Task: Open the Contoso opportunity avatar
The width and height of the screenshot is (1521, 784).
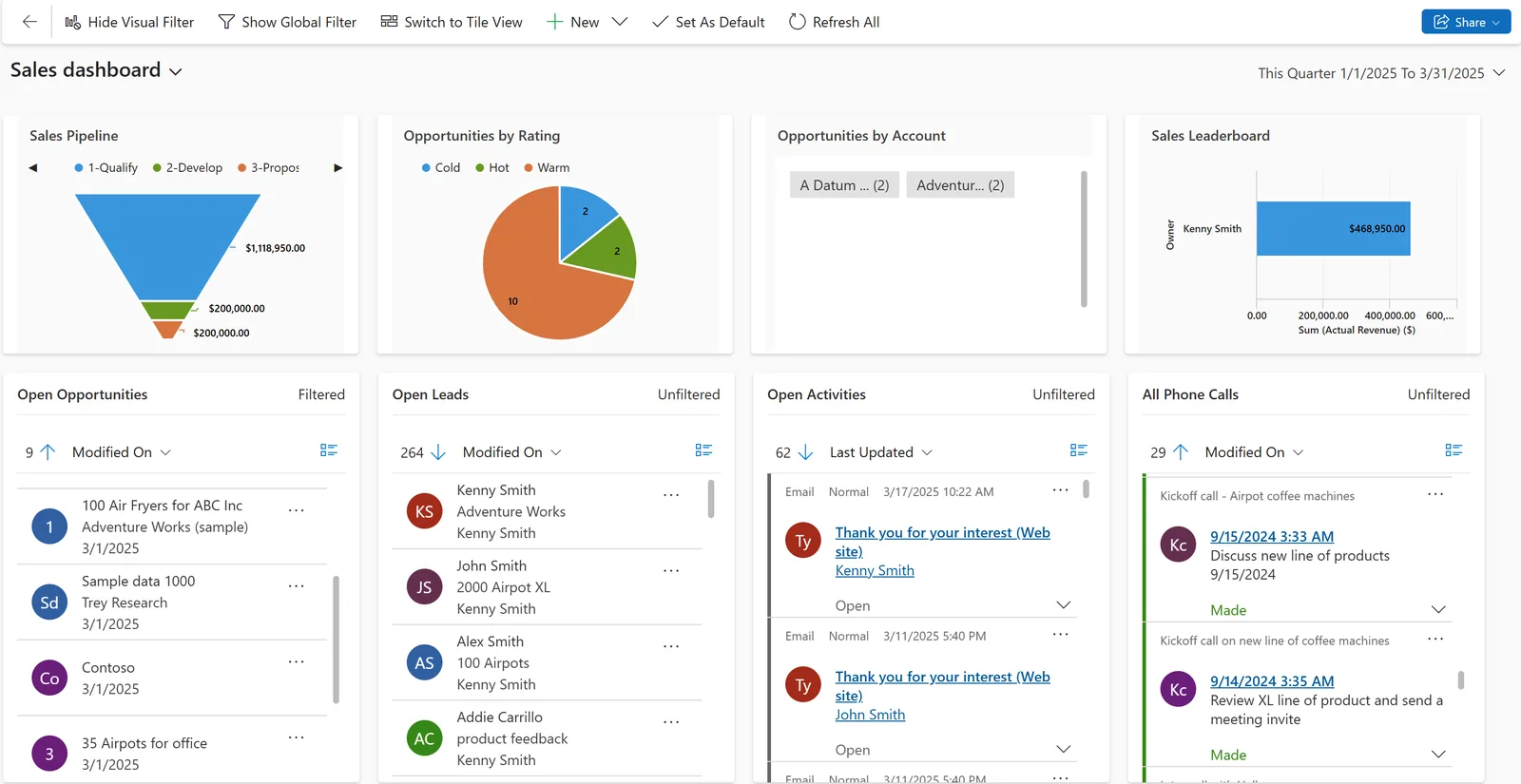Action: point(49,679)
